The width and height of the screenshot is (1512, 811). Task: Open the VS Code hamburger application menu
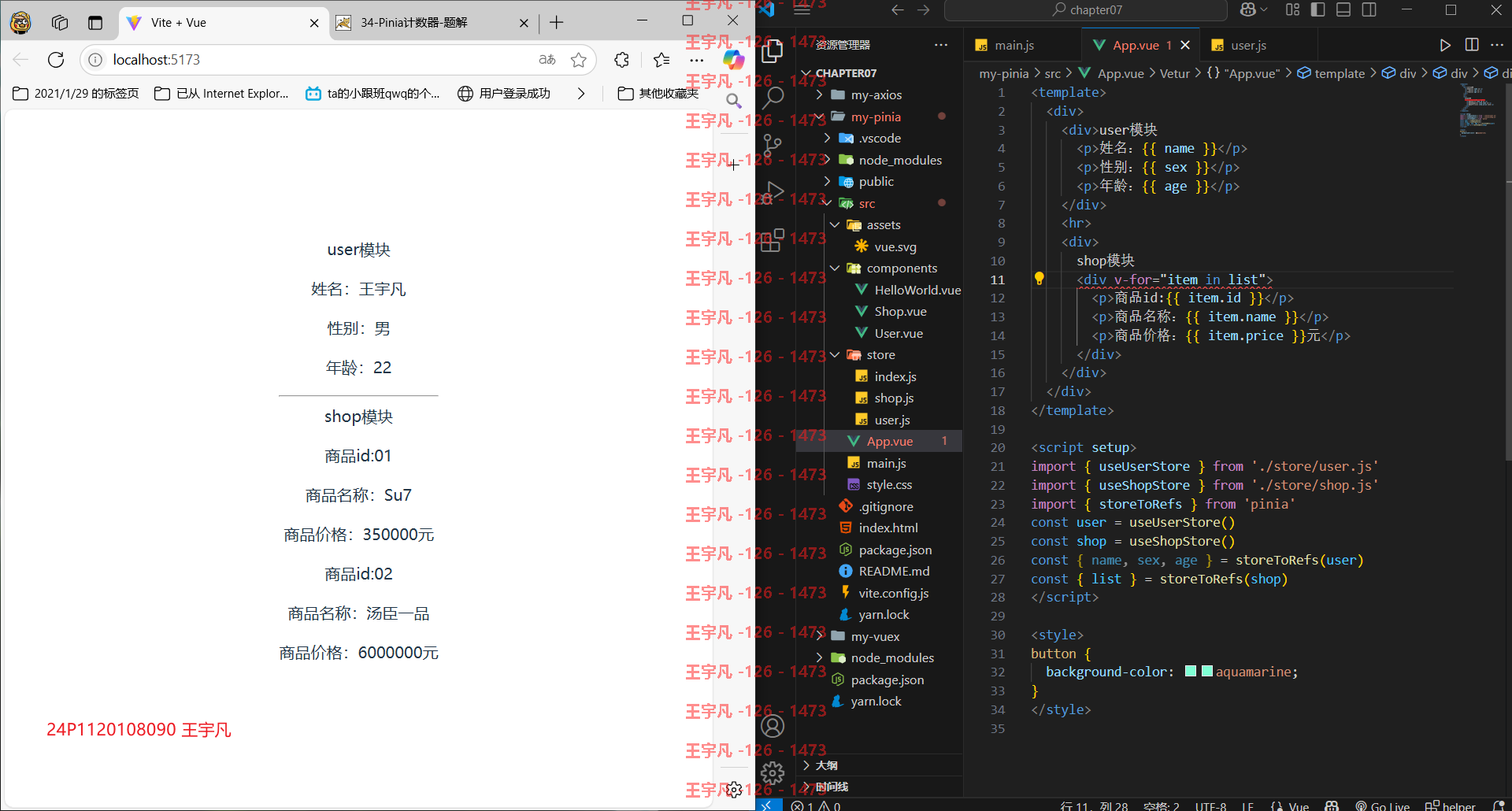click(802, 10)
